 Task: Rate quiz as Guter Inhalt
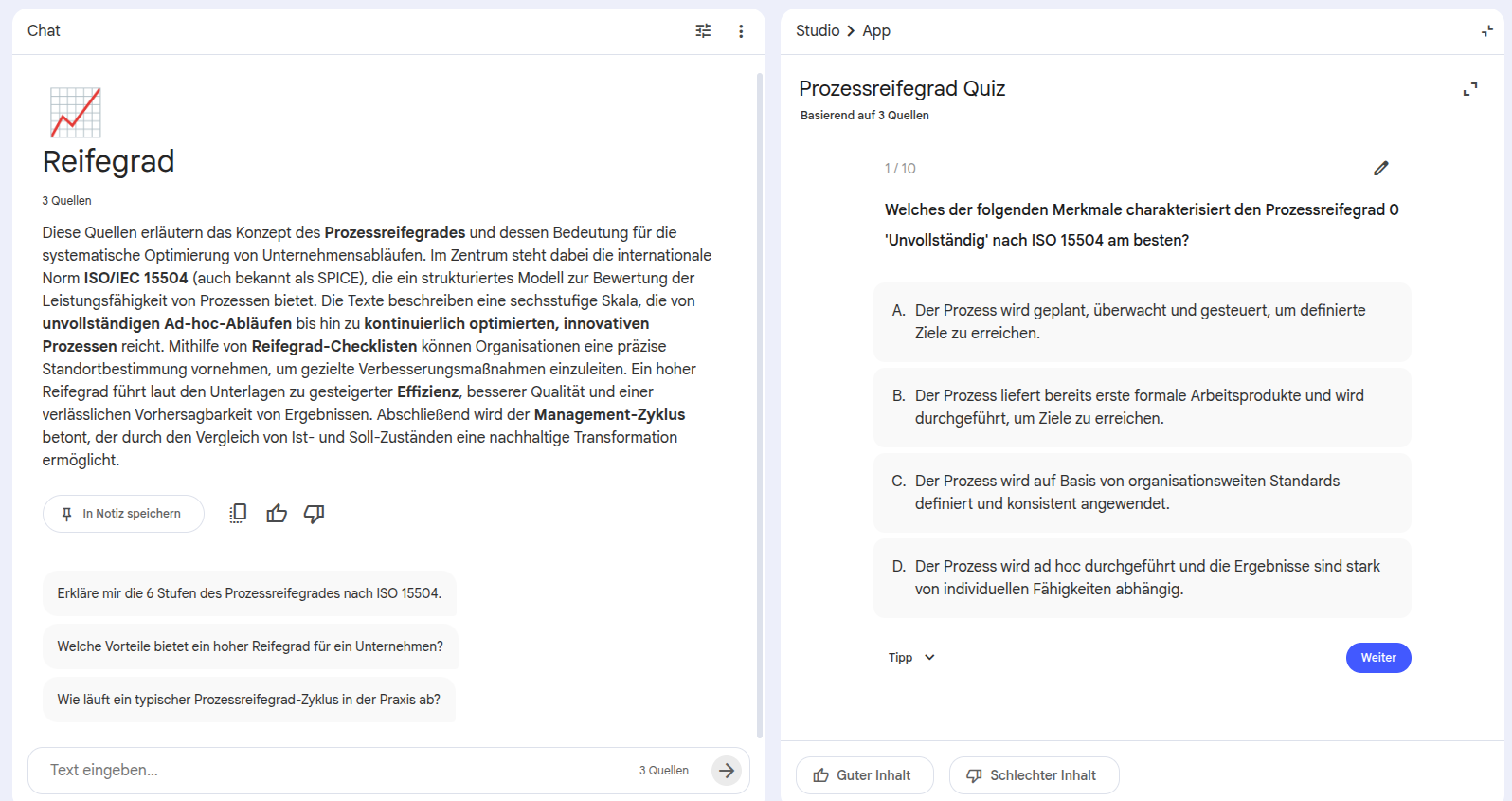tap(864, 775)
